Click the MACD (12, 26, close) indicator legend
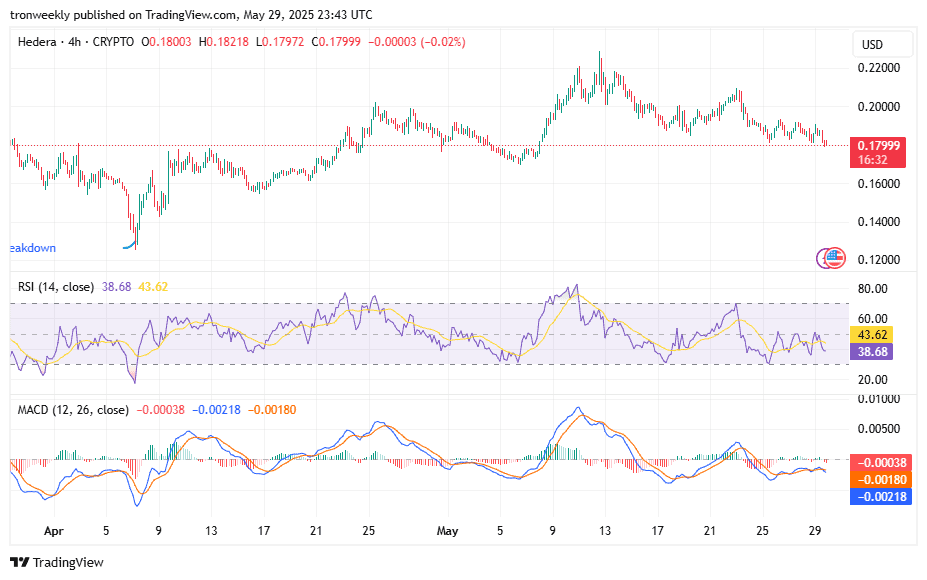Viewport: 927px width, 580px height. click(x=73, y=410)
